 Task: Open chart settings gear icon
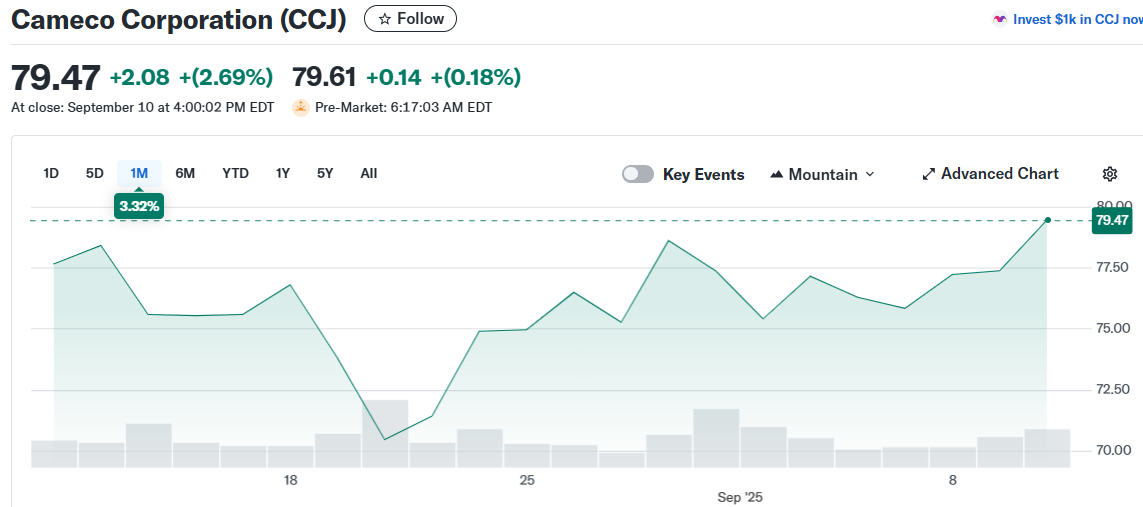pyautogui.click(x=1109, y=174)
